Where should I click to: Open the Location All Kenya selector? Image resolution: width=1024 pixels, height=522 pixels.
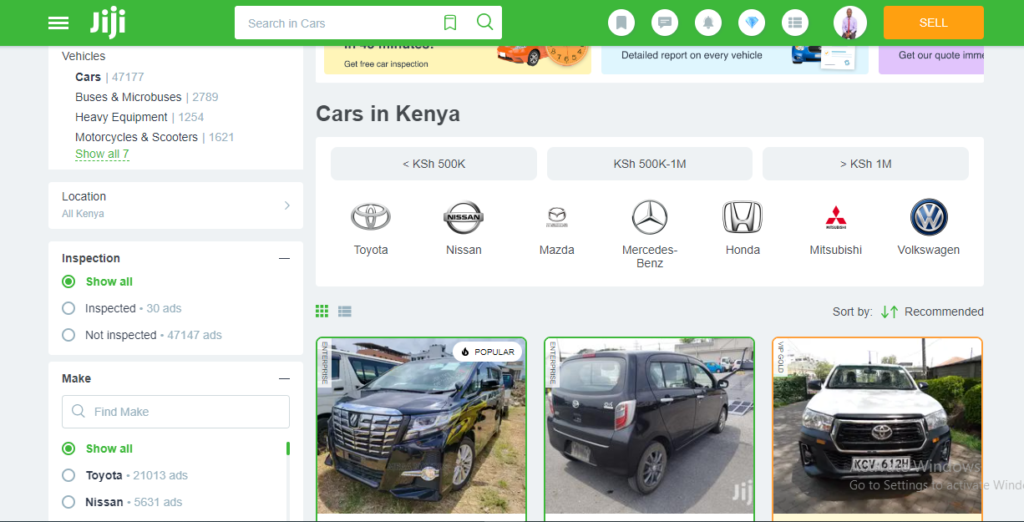(x=176, y=205)
